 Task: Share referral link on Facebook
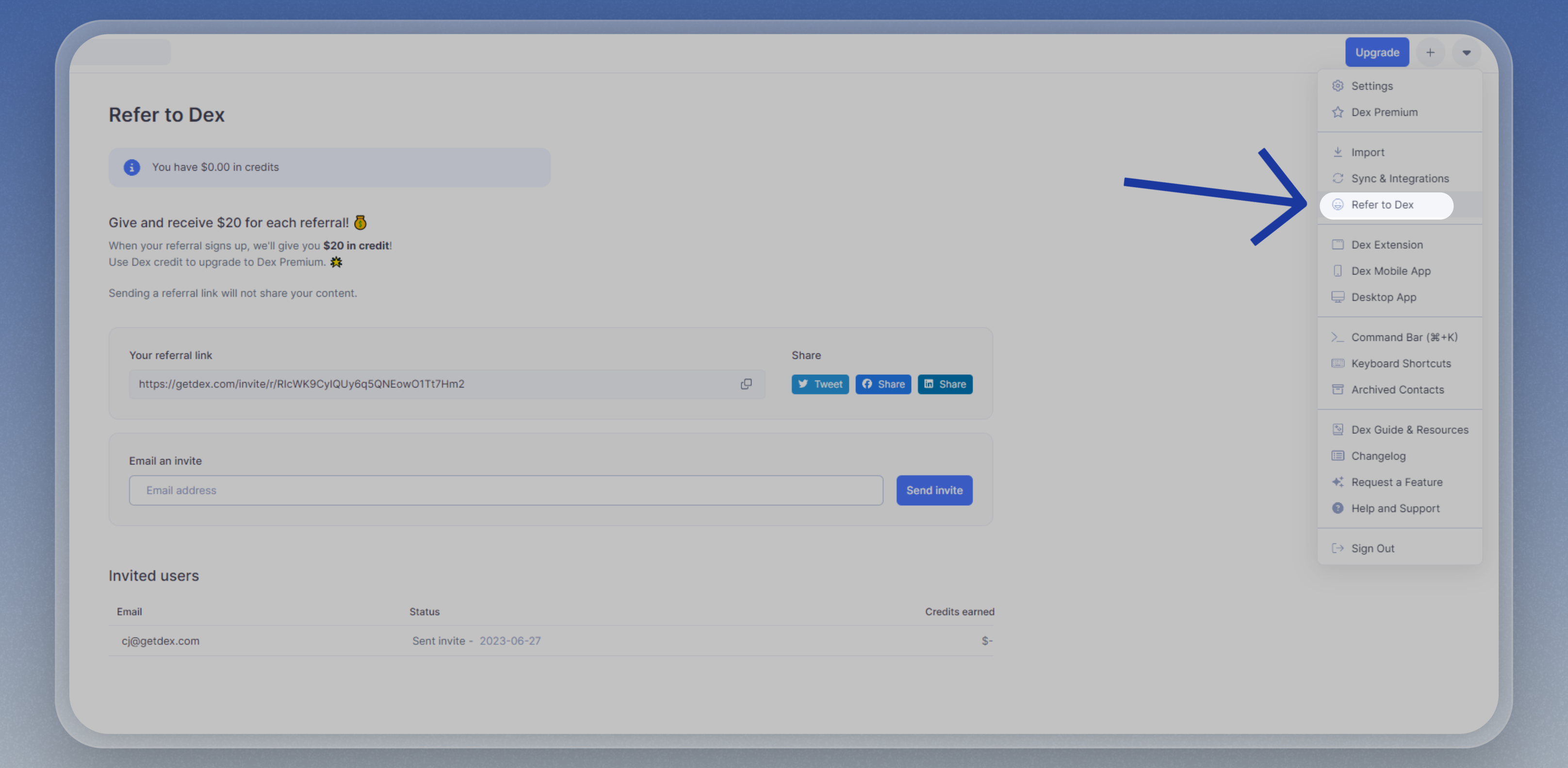tap(882, 384)
